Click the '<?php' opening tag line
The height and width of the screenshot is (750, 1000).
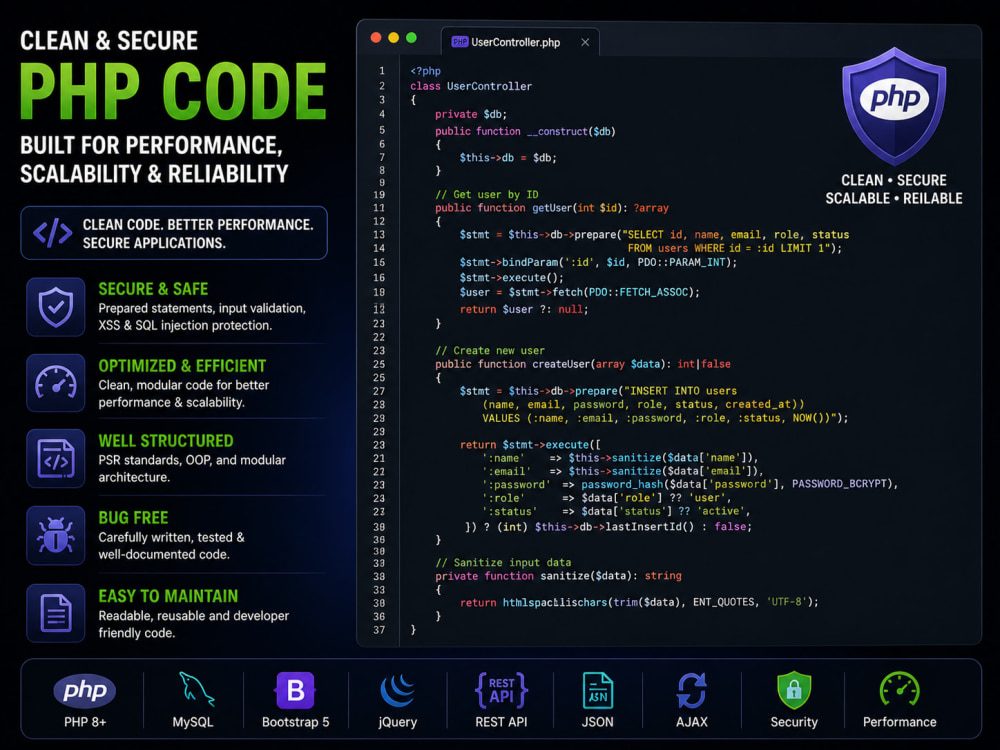[x=425, y=71]
